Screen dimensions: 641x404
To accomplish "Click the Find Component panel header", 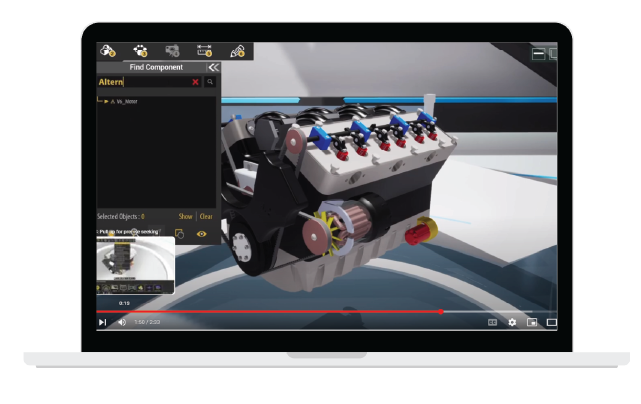I will pyautogui.click(x=155, y=67).
